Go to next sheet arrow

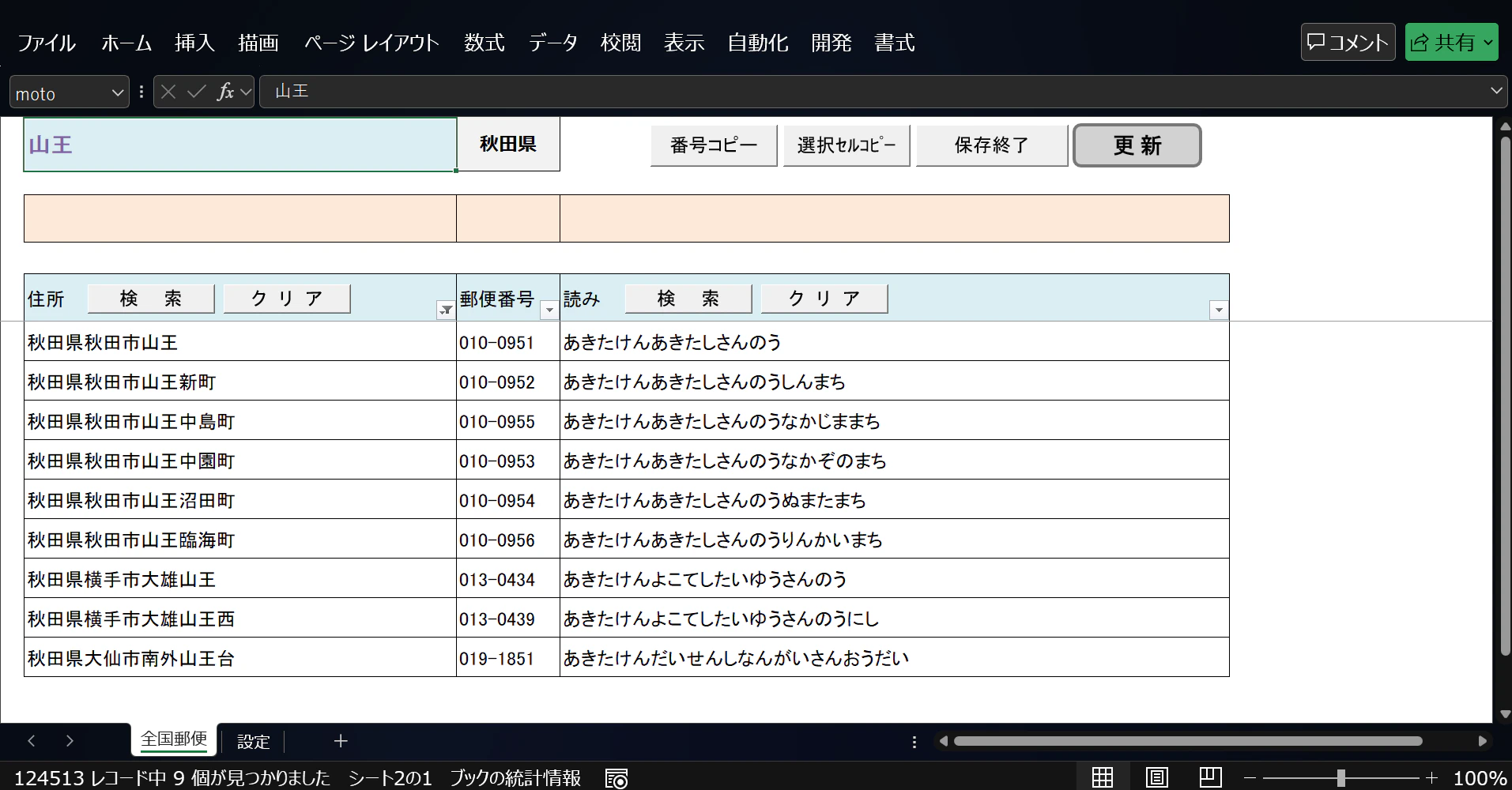pos(70,741)
